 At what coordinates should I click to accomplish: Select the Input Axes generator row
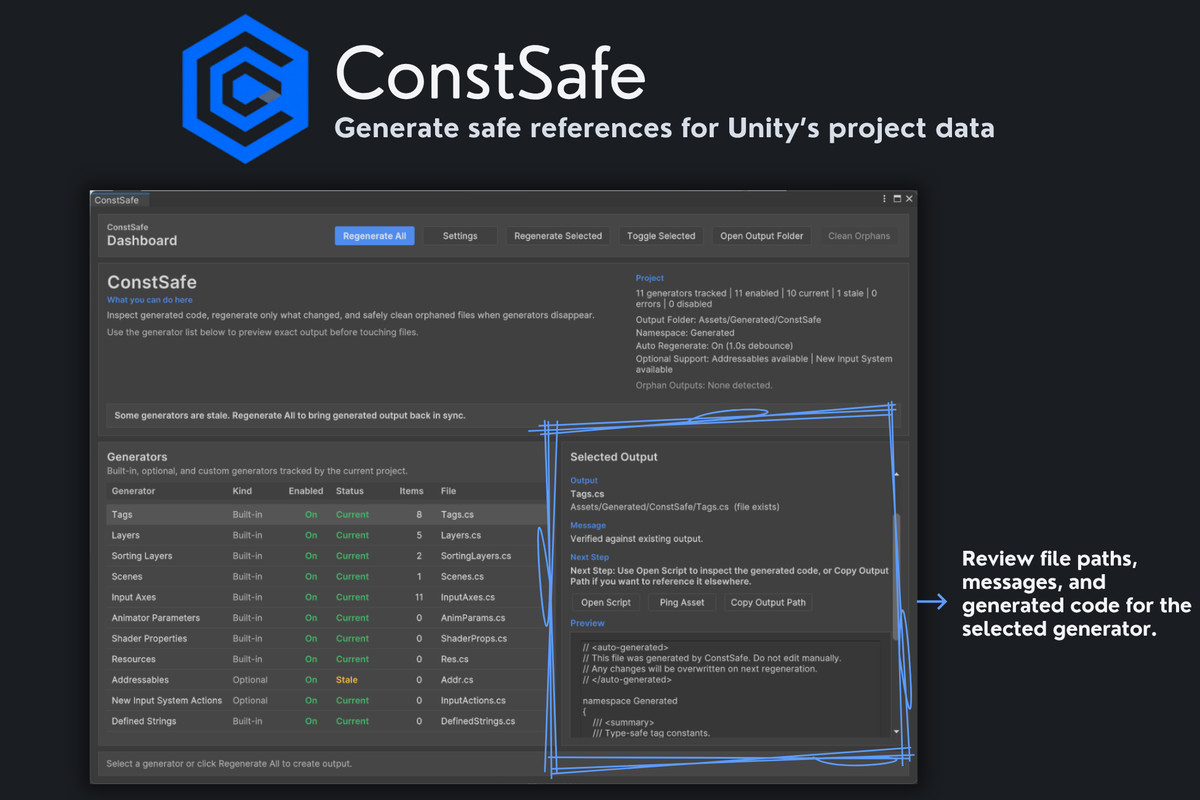326,597
